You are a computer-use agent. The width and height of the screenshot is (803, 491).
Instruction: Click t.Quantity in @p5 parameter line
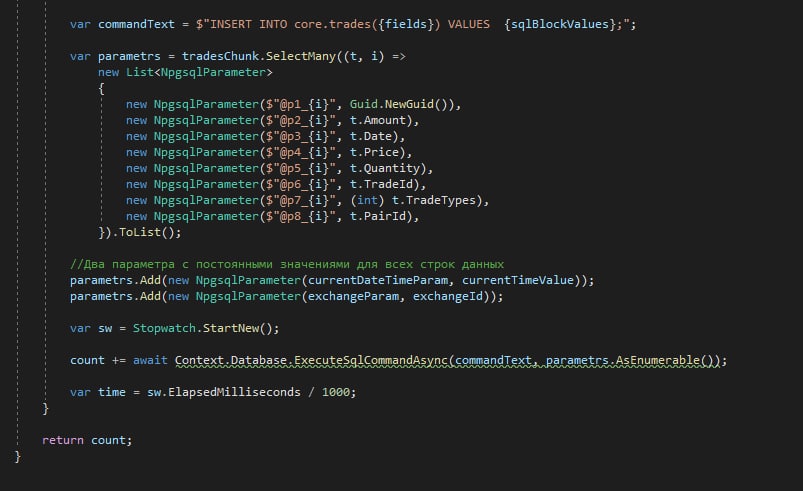(x=388, y=168)
